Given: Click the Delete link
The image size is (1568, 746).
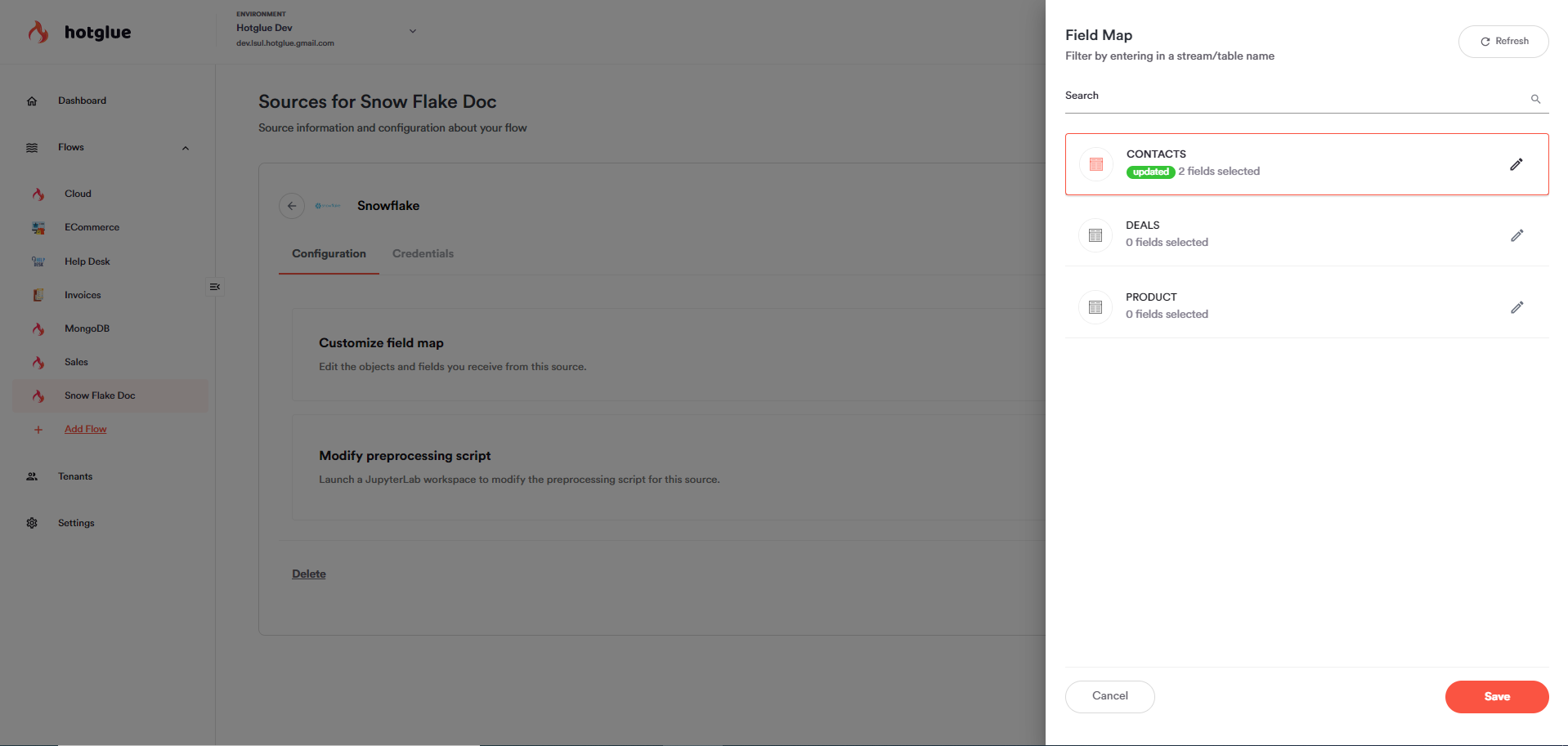Looking at the screenshot, I should pos(309,574).
